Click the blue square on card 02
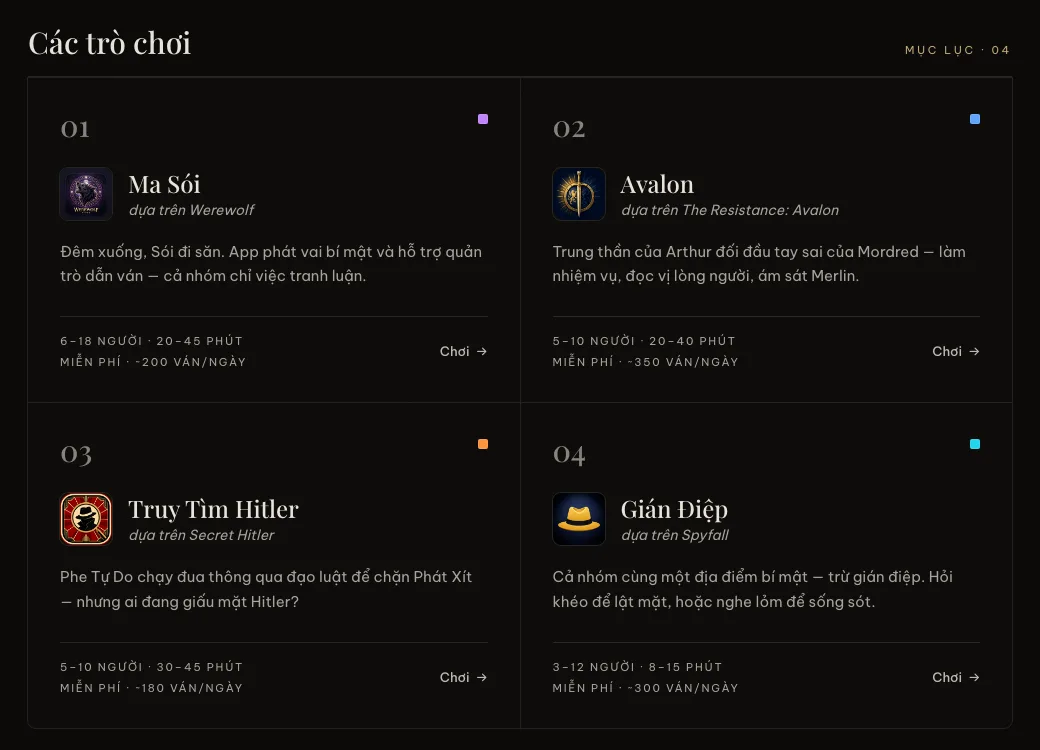 pyautogui.click(x=975, y=119)
